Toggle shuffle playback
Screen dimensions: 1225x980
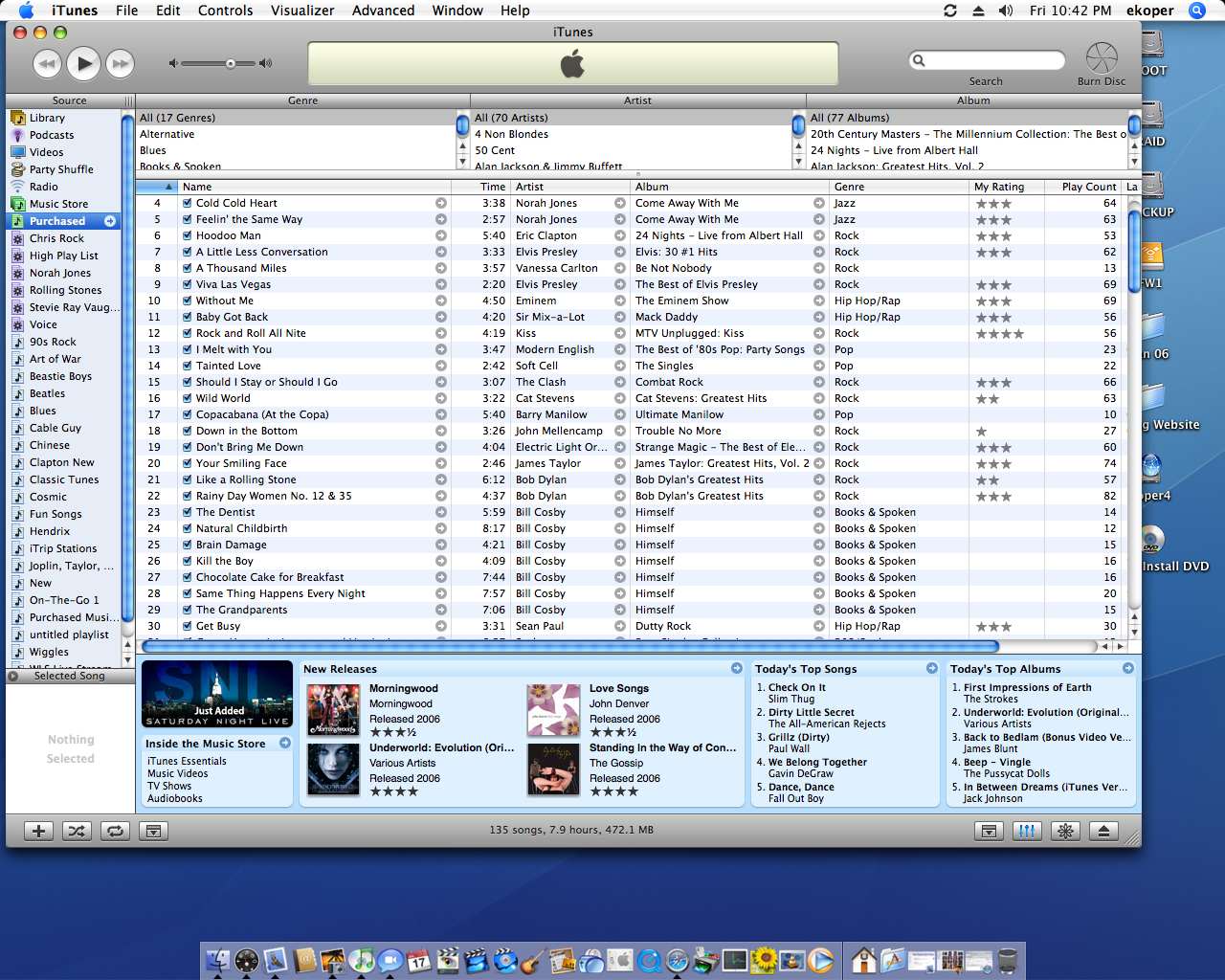pos(77,831)
